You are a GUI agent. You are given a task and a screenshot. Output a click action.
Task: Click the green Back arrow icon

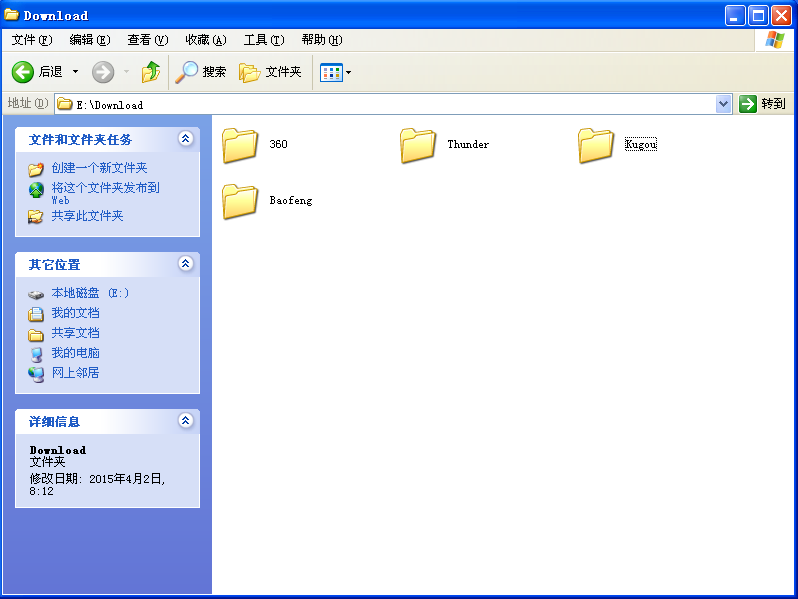pyautogui.click(x=23, y=72)
